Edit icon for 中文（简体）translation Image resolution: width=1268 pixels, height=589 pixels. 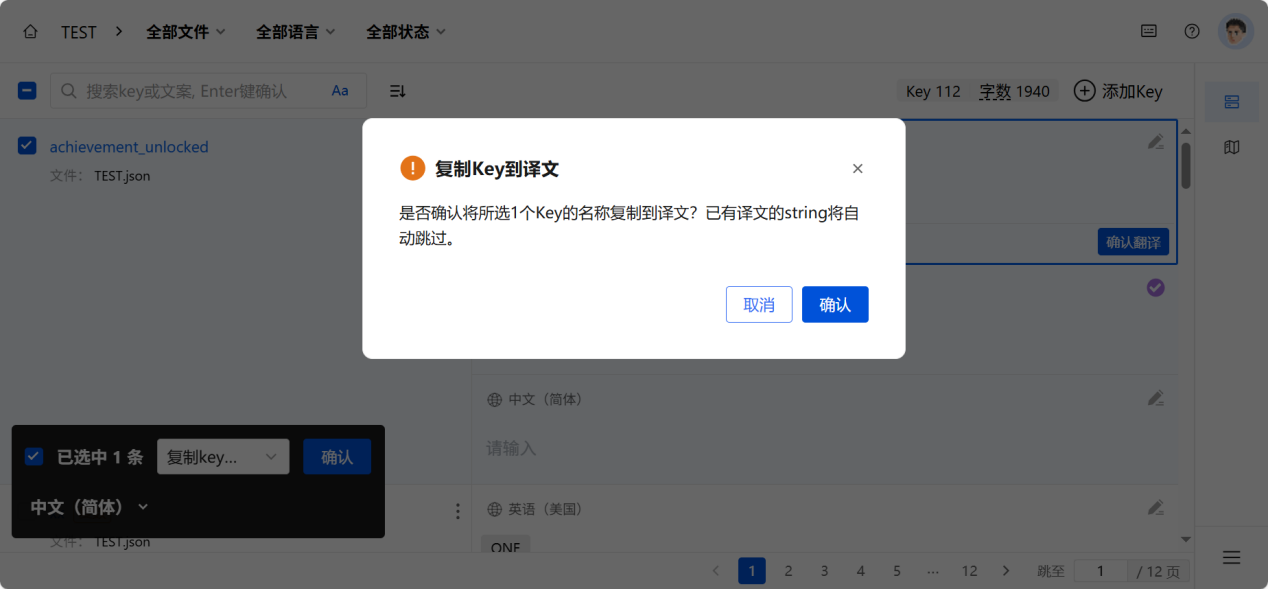(x=1156, y=398)
